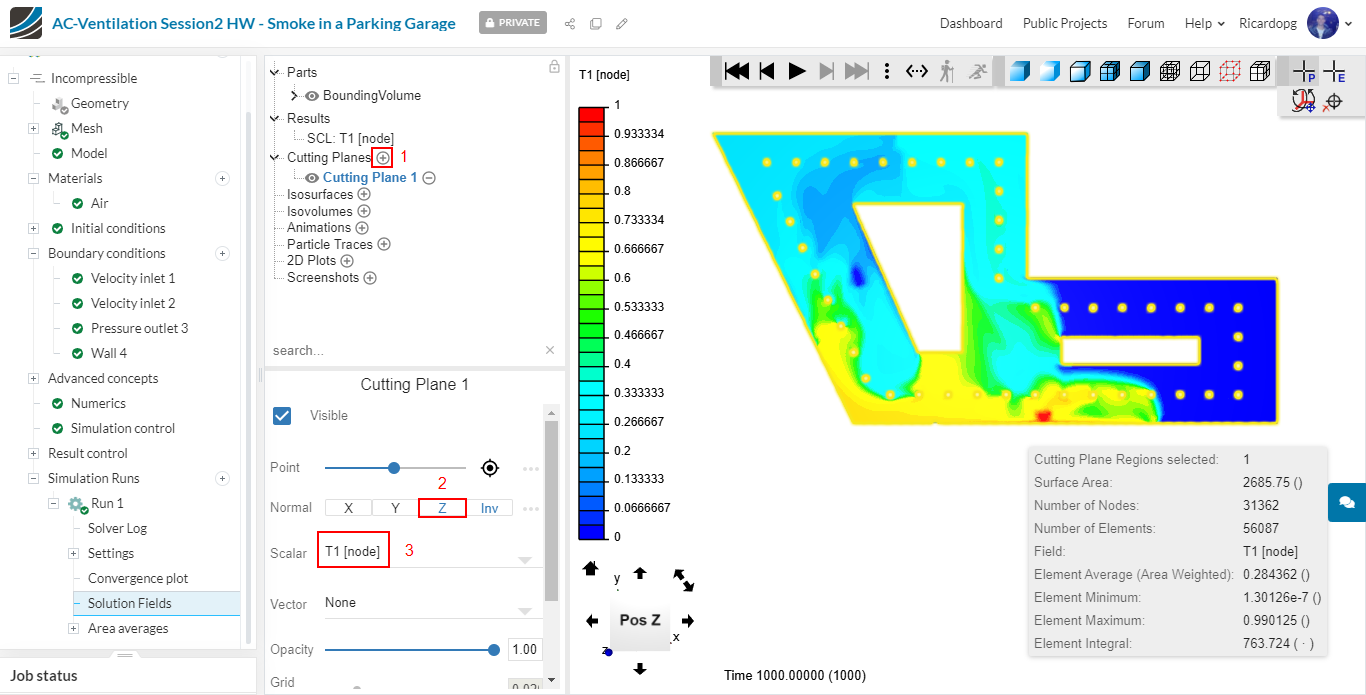Play the results animation
The height and width of the screenshot is (695, 1366).
pos(797,71)
